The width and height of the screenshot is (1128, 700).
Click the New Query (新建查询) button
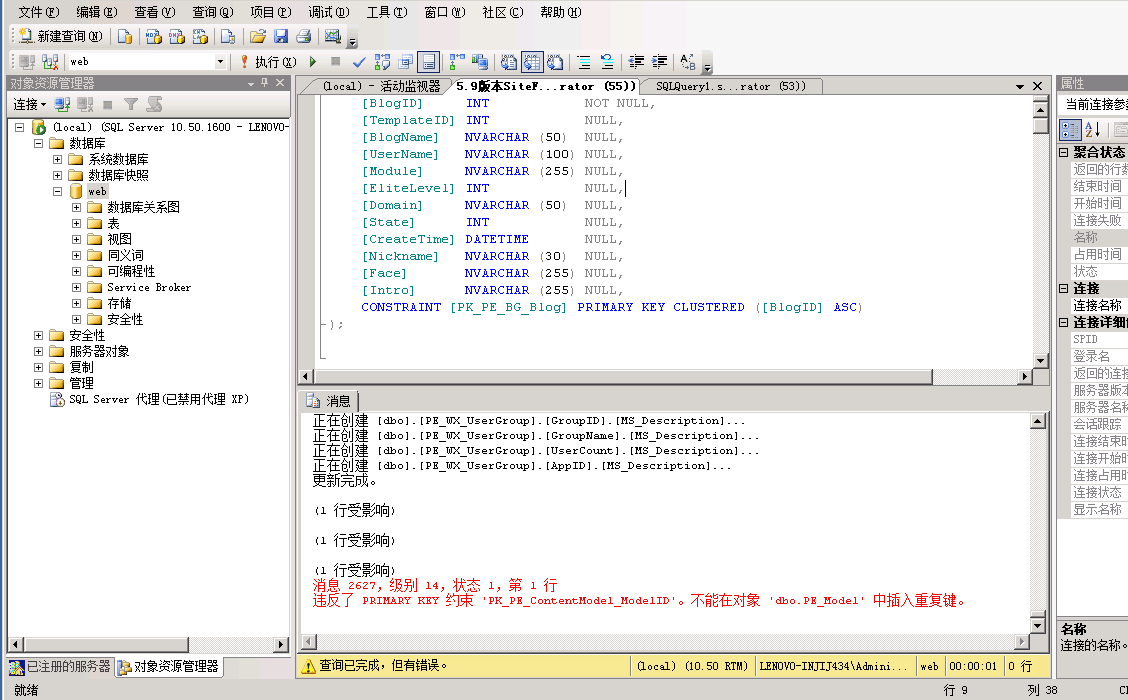point(60,37)
